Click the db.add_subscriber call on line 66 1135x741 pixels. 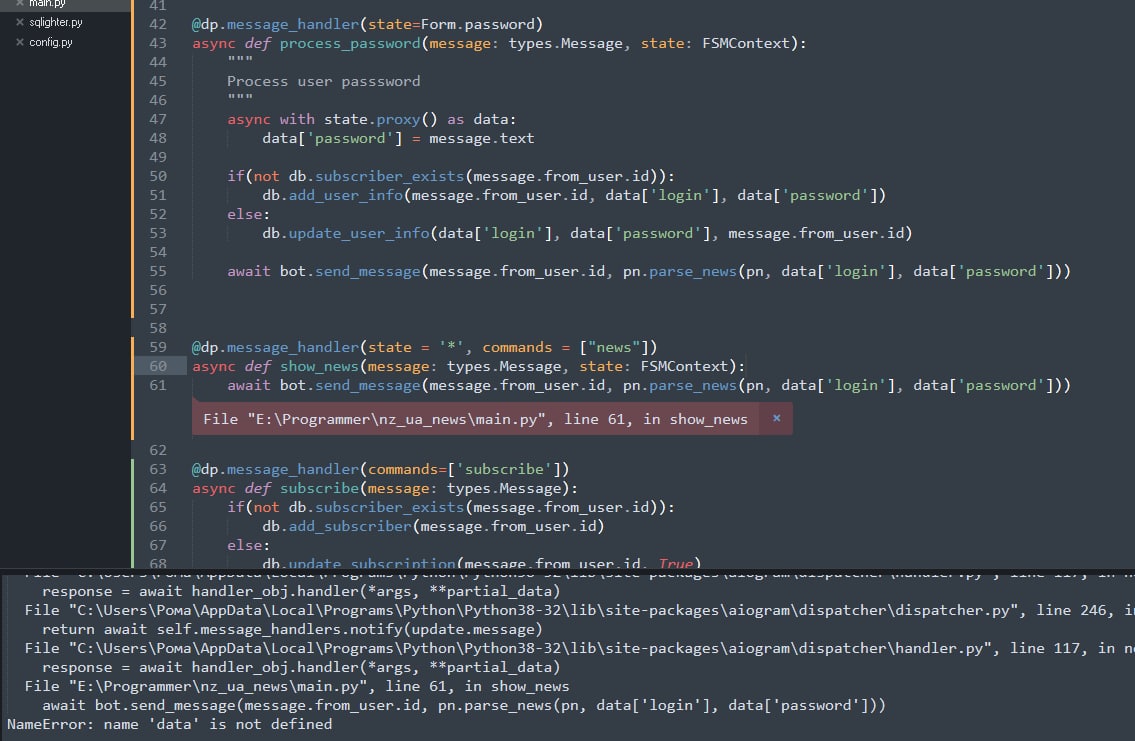coord(433,526)
